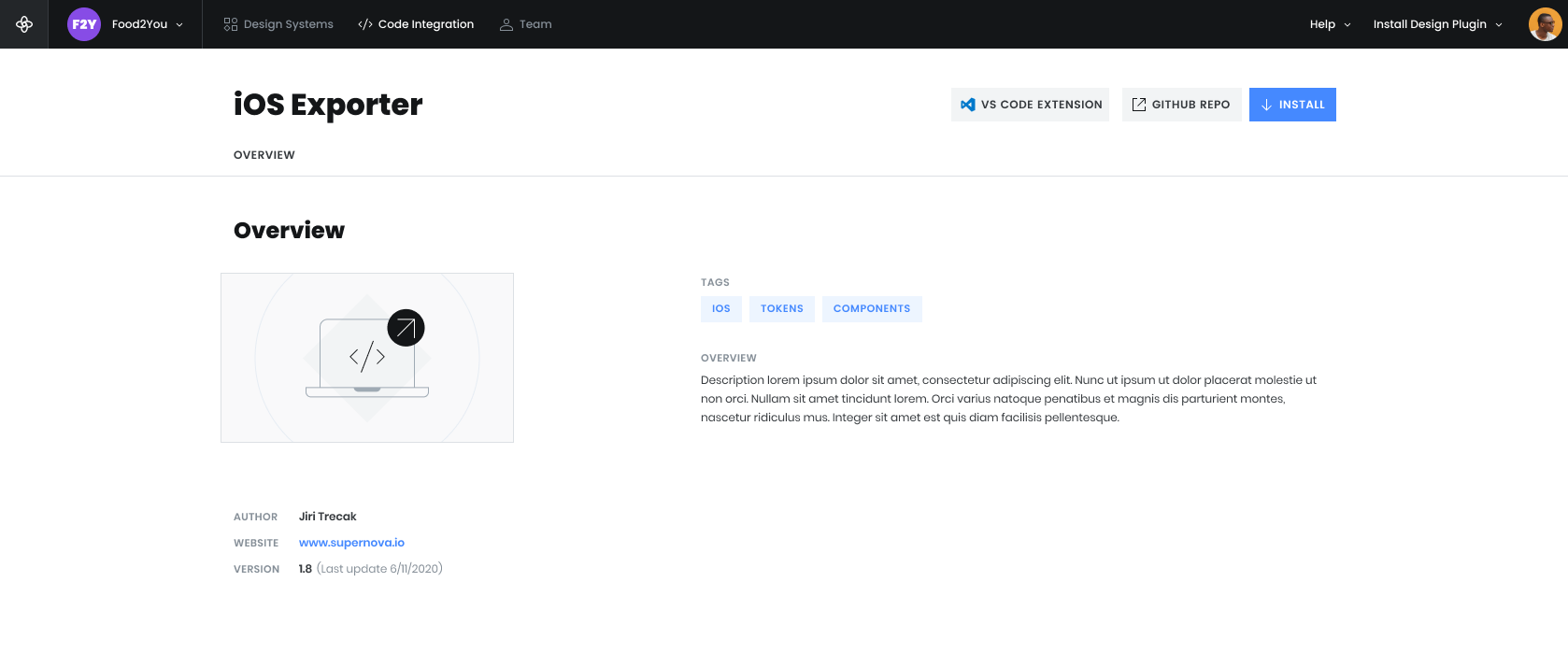Click the Supernova logo icon
The width and height of the screenshot is (1568, 667).
(24, 24)
